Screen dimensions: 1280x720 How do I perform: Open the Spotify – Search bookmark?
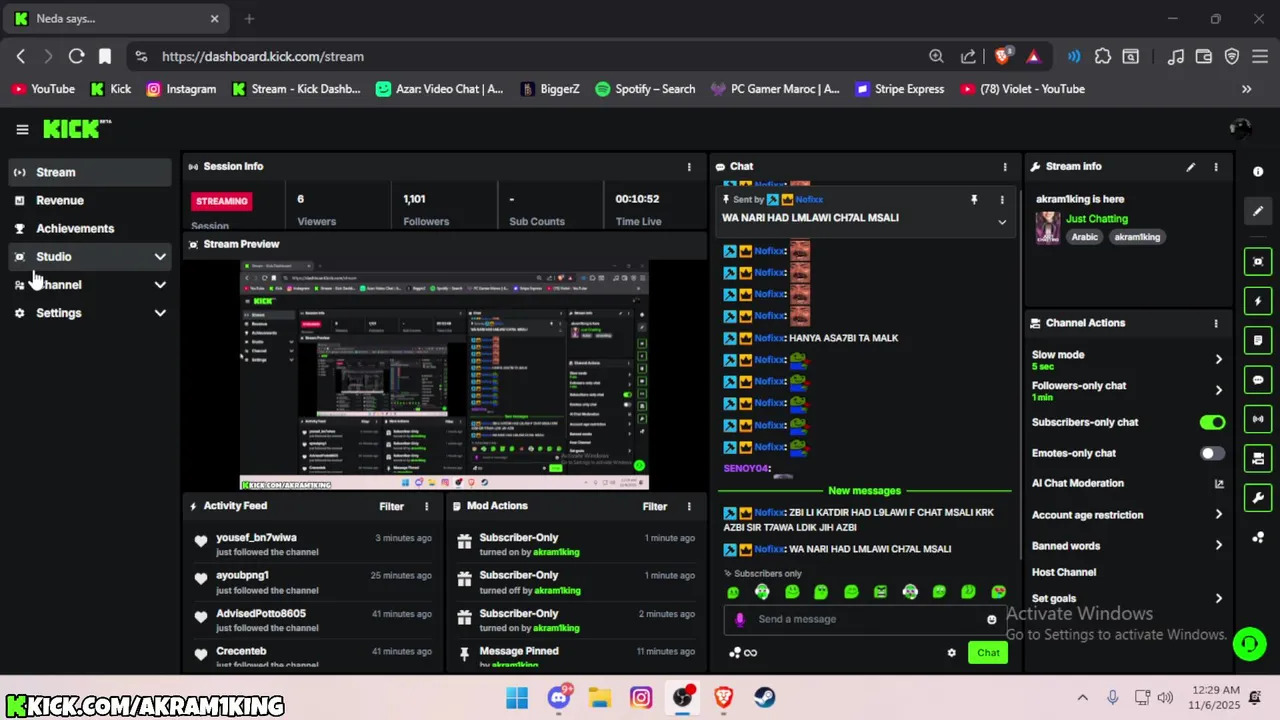pyautogui.click(x=645, y=89)
